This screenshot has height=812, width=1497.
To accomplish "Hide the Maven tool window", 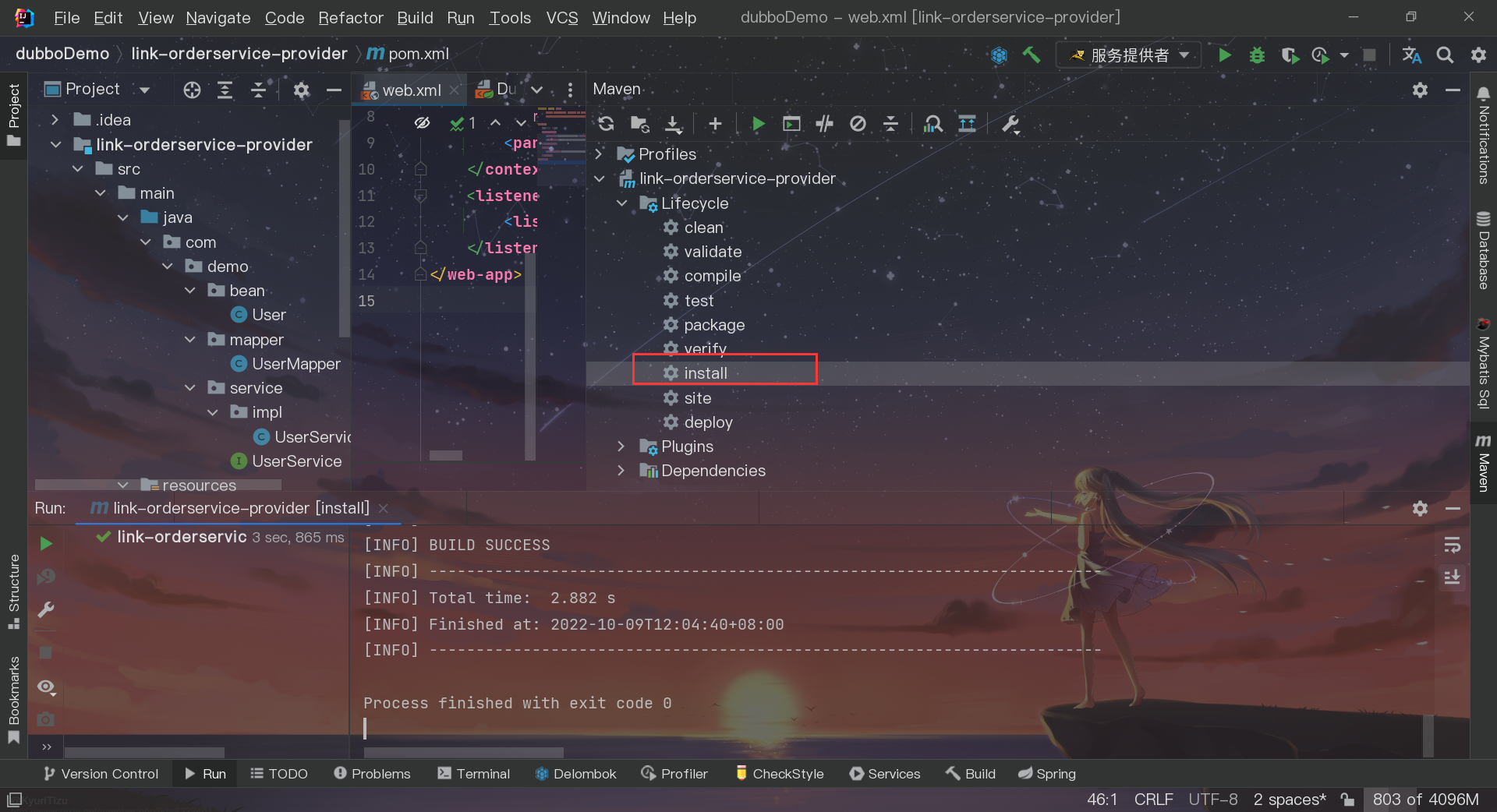I will point(1453,90).
